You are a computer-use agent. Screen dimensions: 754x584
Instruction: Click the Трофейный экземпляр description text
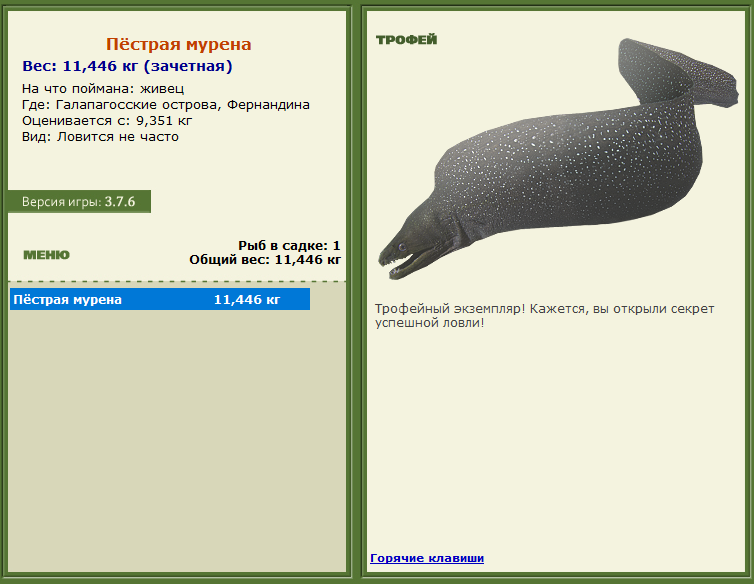pyautogui.click(x=544, y=316)
